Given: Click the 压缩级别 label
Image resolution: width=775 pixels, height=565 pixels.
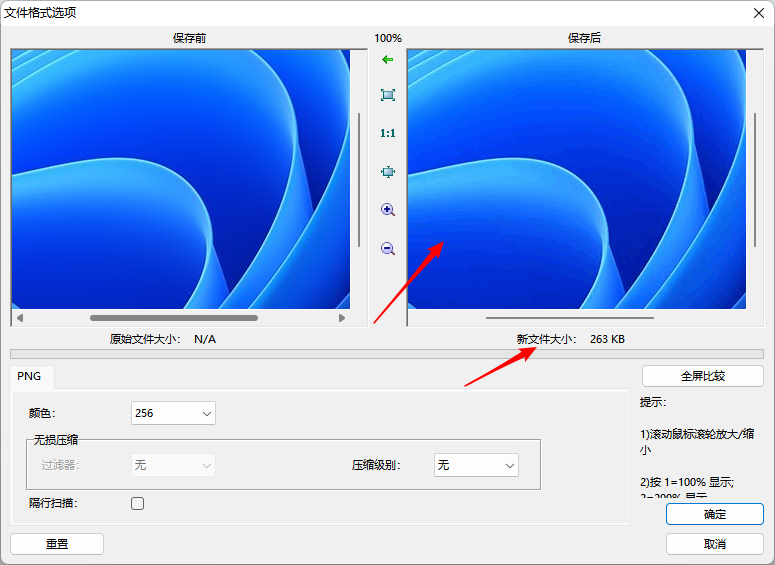Looking at the screenshot, I should tap(376, 465).
